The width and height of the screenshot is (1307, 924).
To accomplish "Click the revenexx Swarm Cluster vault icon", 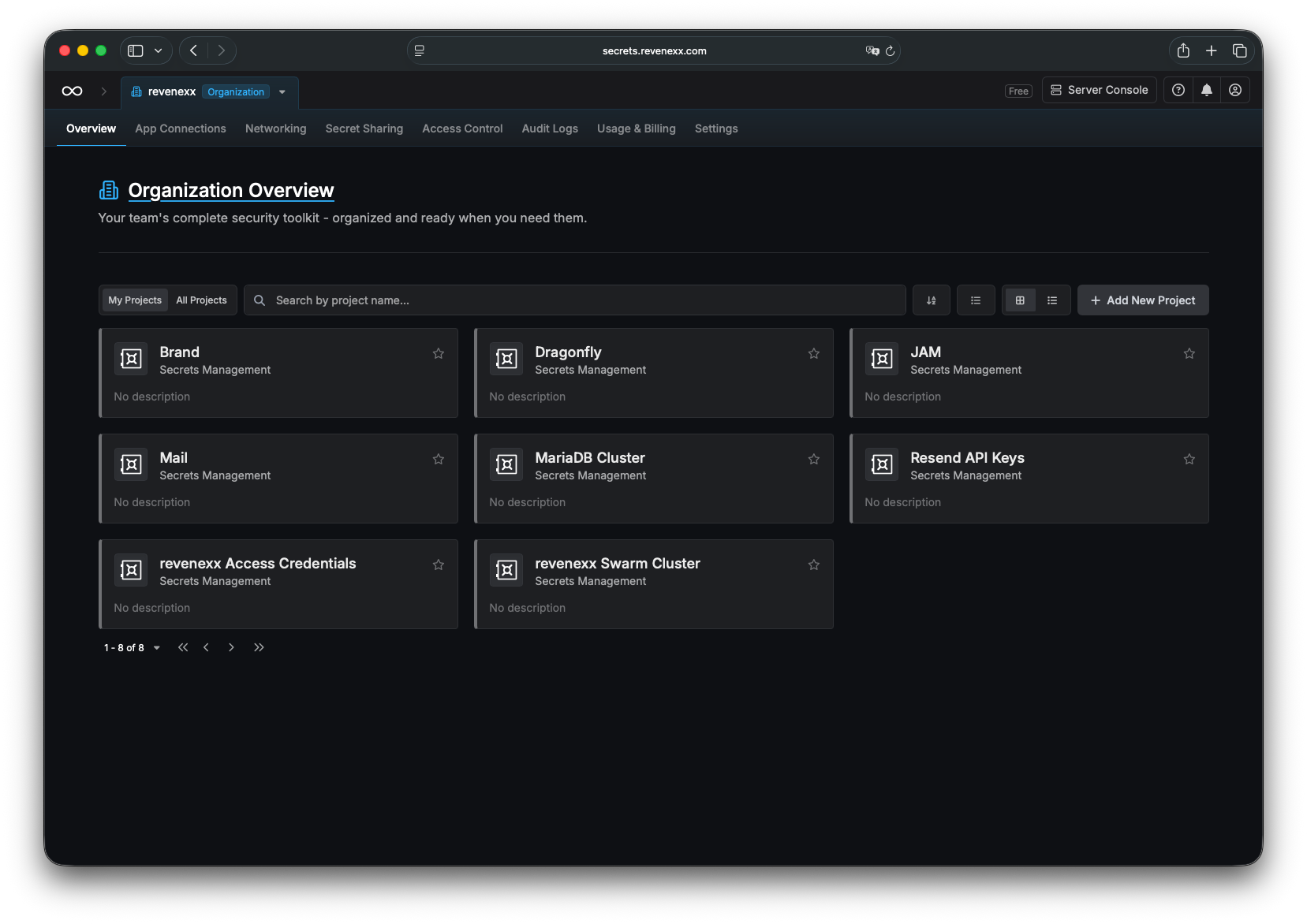I will click(x=506, y=570).
